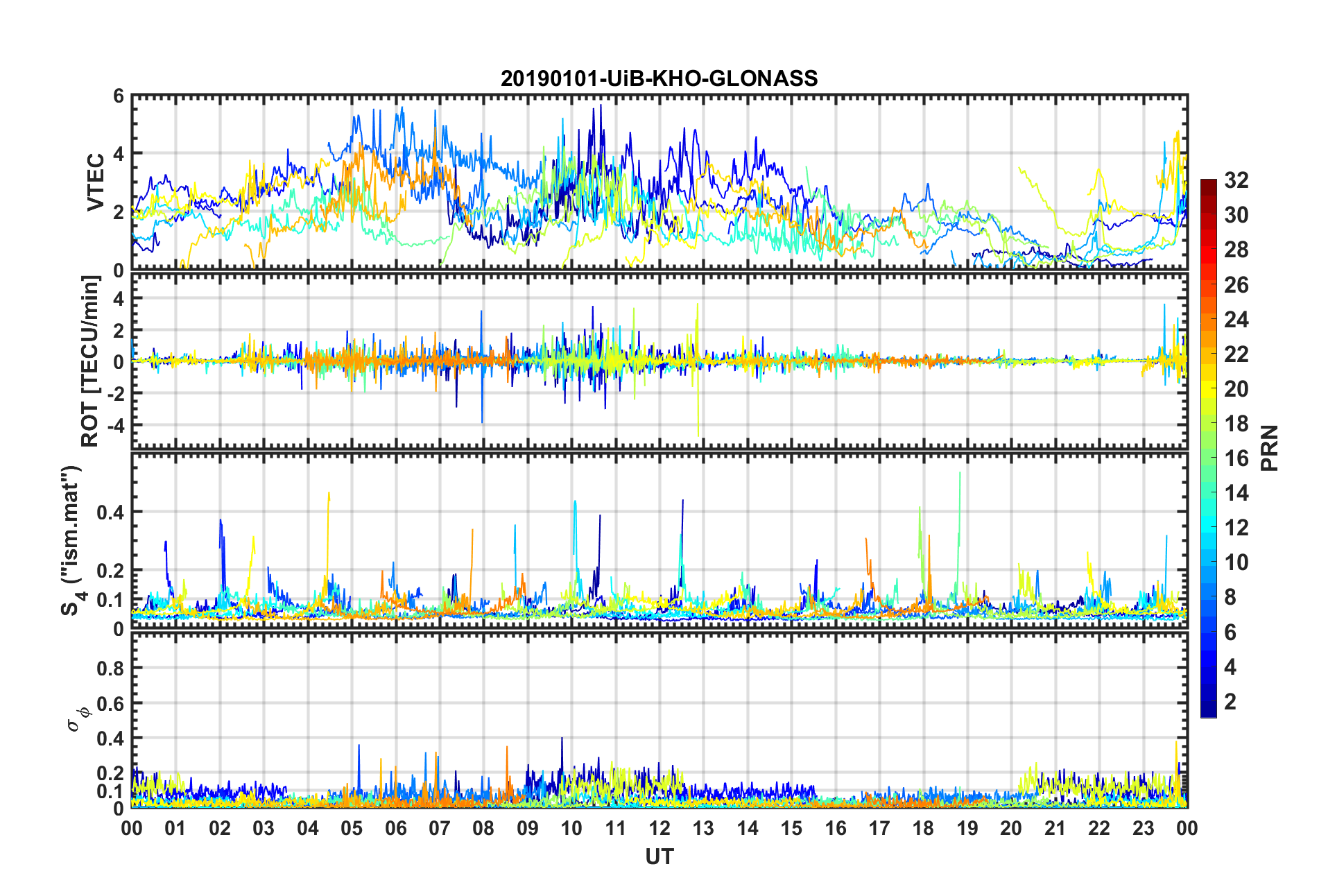Click colorbar tick value 16
Viewport: 1319px width, 896px height.
click(1236, 458)
